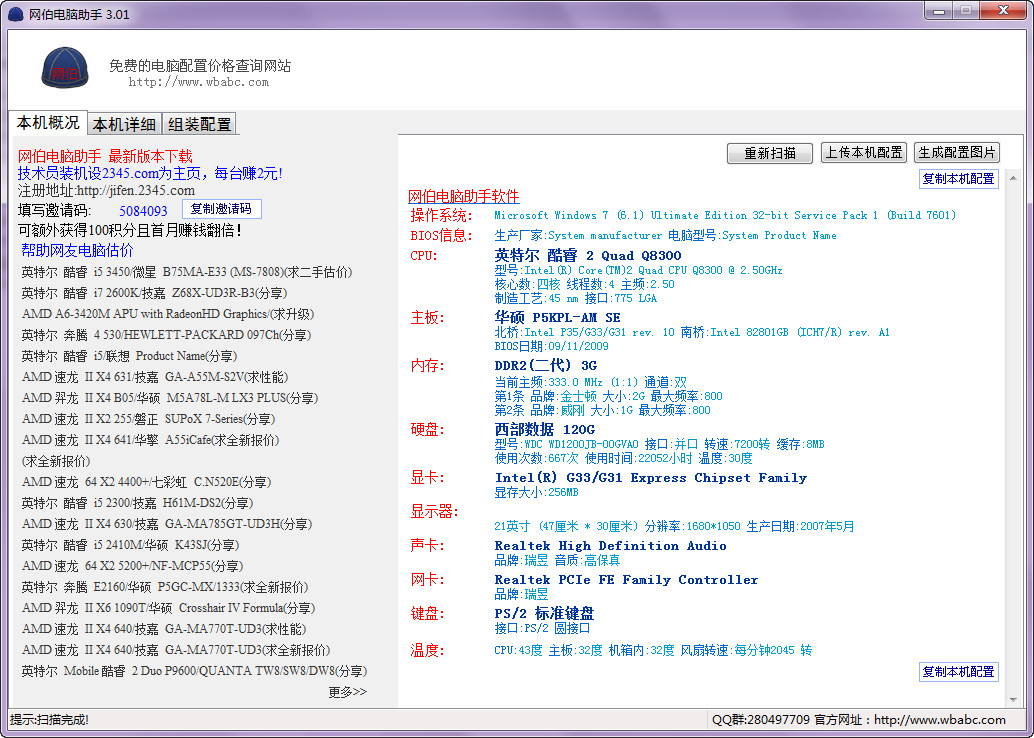
Task: Open the 本机详细 tab
Action: tap(124, 124)
